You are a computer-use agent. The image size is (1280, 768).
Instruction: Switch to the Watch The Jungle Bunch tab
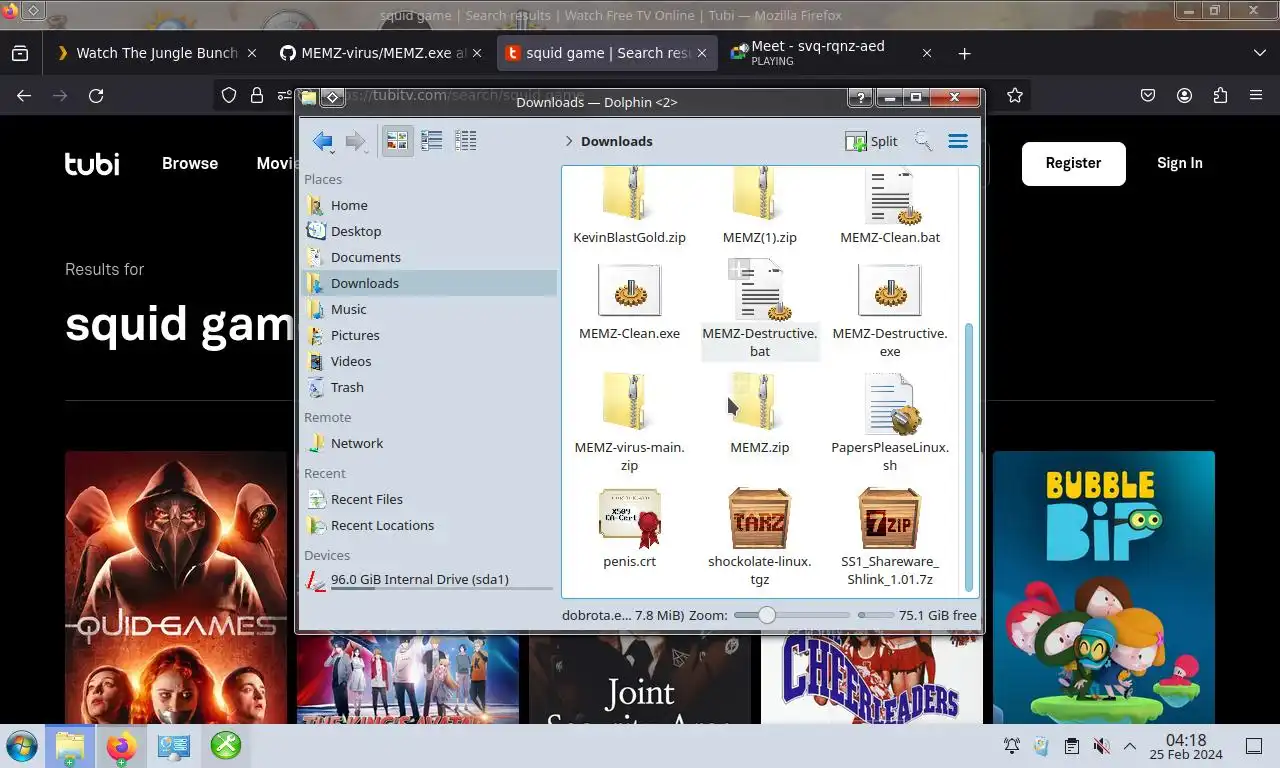tap(157, 53)
